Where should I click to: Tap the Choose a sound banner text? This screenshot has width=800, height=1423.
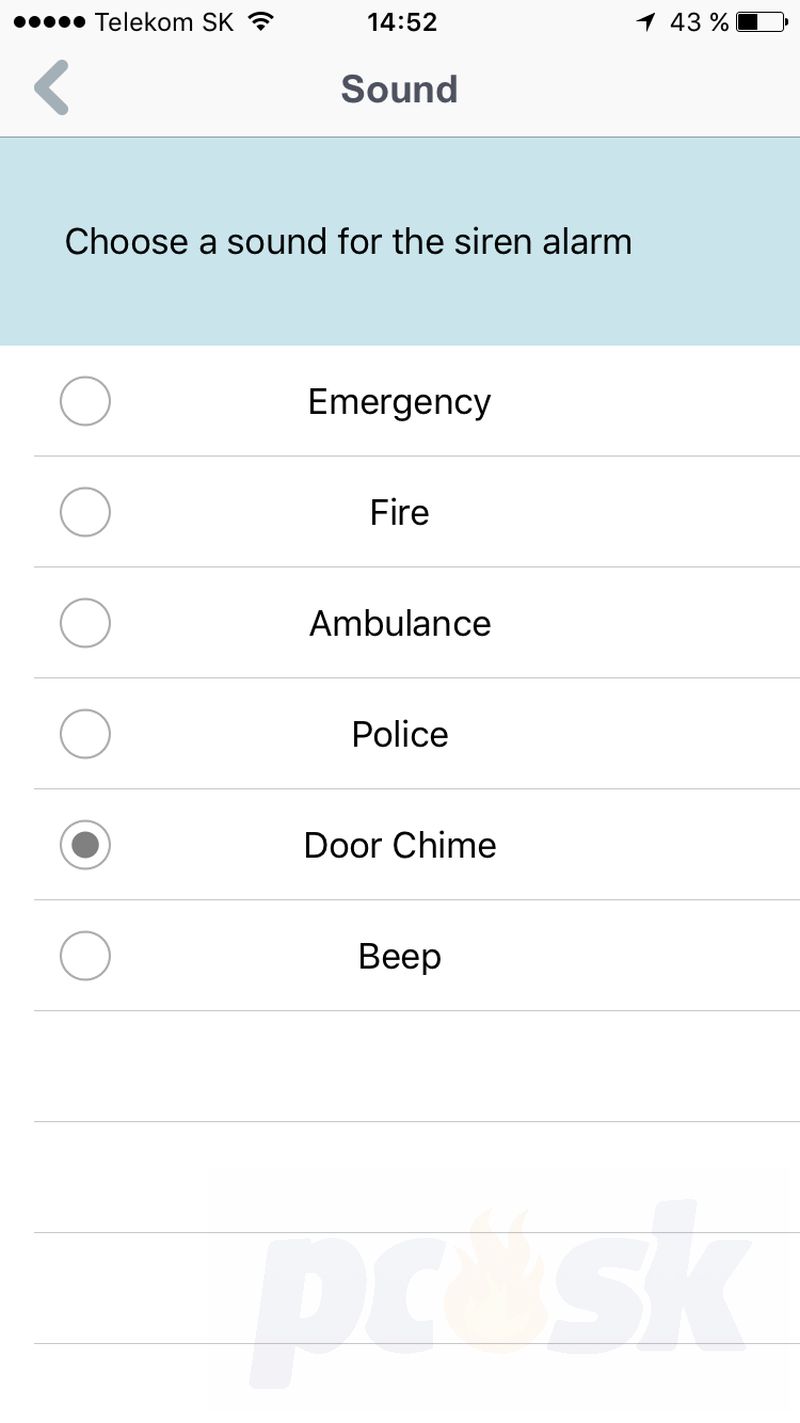click(x=348, y=241)
